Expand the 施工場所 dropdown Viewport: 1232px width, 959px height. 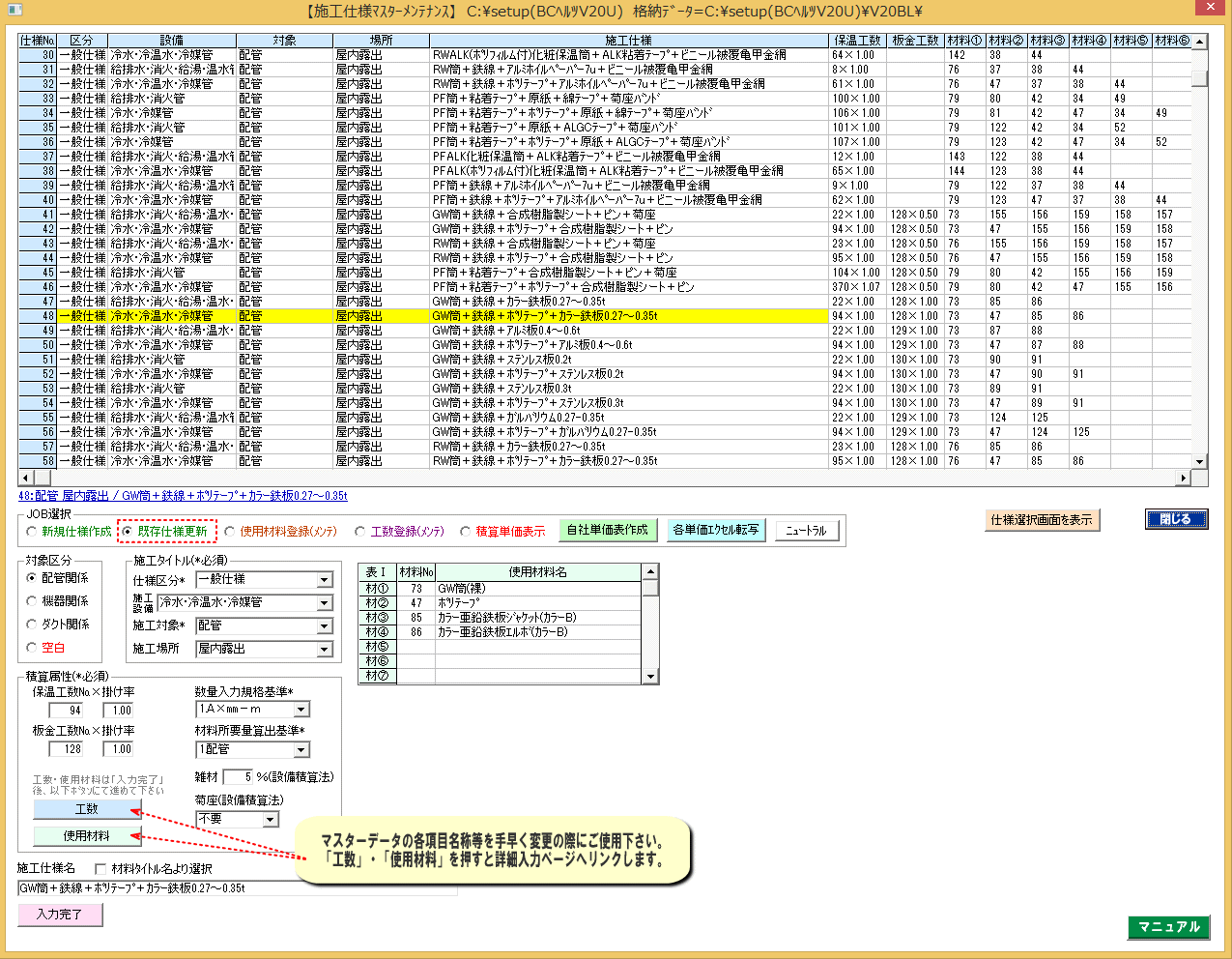(325, 650)
